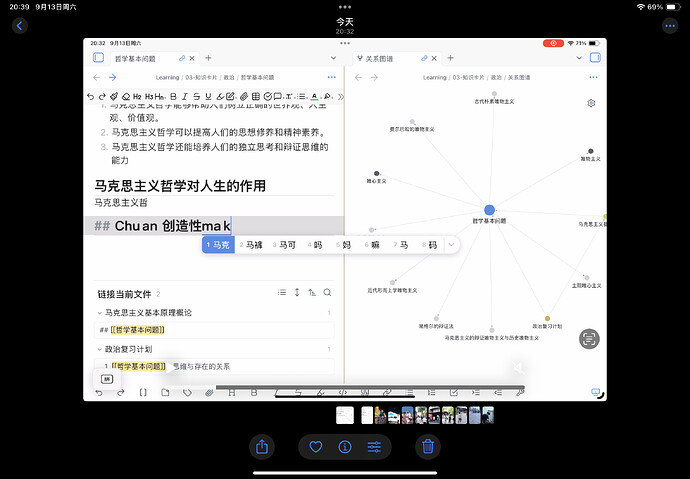This screenshot has width=690, height=479.
Task: Redo using the top editing toolbar
Action: coord(102,96)
